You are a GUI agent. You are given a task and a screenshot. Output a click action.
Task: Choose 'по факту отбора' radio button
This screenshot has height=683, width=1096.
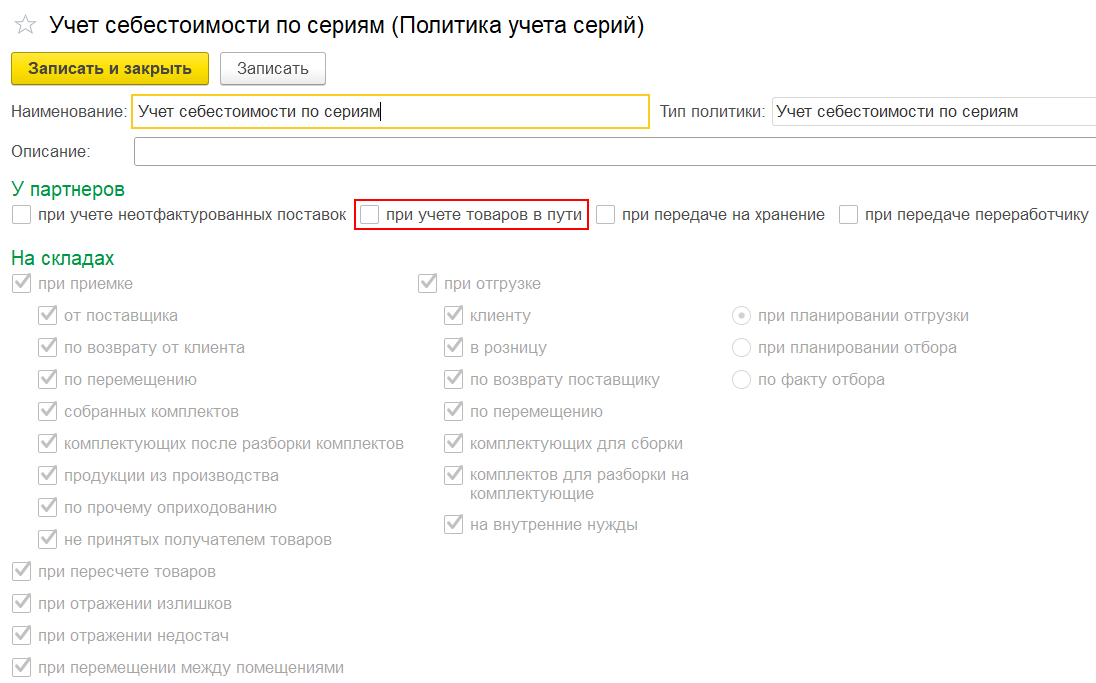tap(742, 379)
